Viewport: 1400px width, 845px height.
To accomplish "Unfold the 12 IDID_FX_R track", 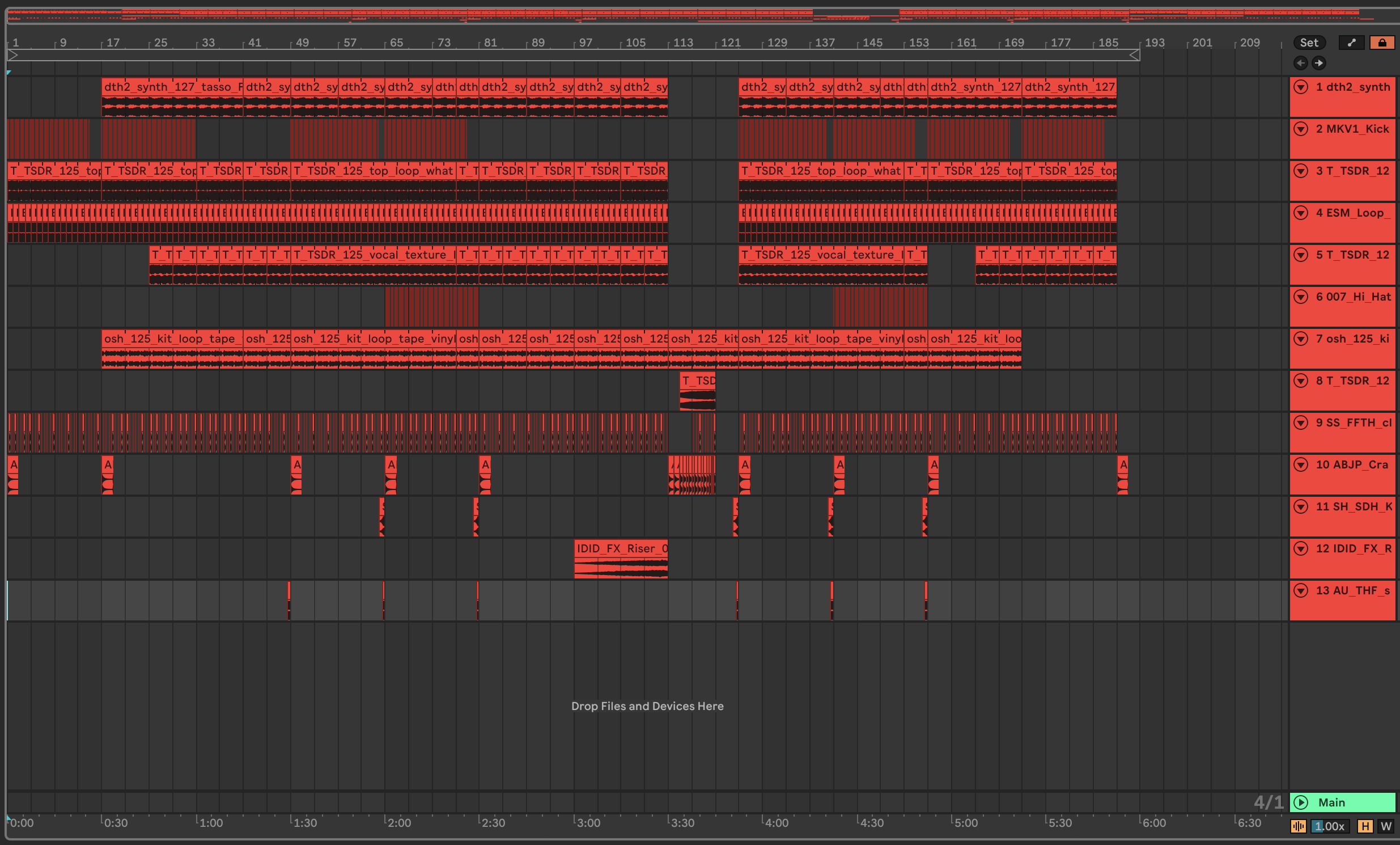I will click(1301, 549).
